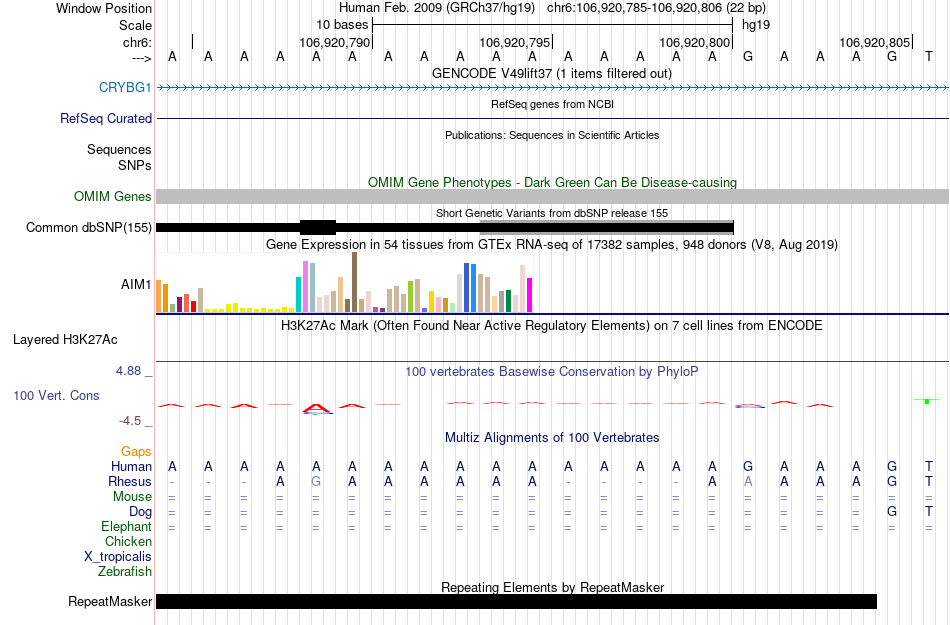The width and height of the screenshot is (950, 625).
Task: Select the Rhesus species label
Action: coord(130,481)
